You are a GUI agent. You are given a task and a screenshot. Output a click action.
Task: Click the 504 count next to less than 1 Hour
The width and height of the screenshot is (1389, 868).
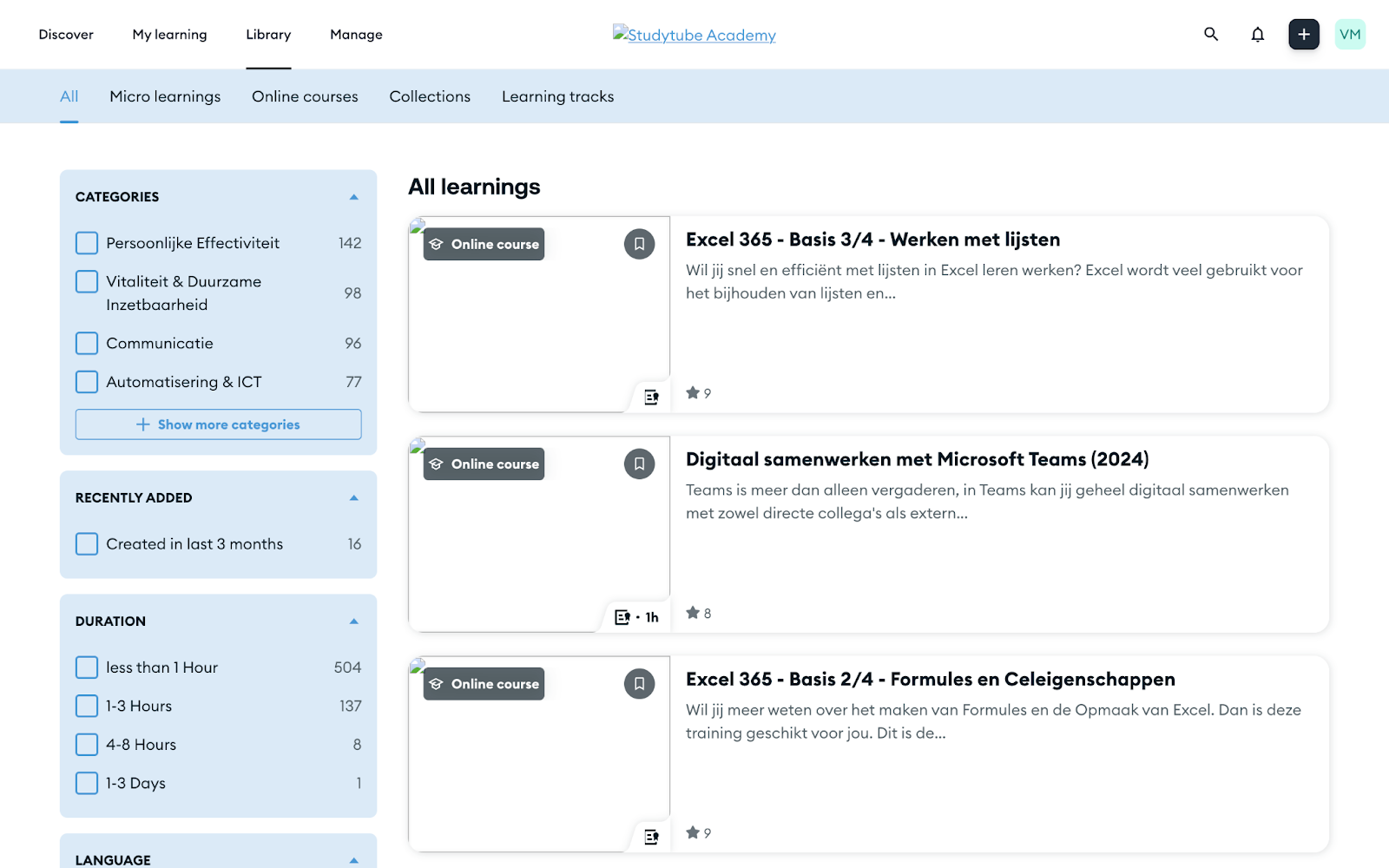347,667
